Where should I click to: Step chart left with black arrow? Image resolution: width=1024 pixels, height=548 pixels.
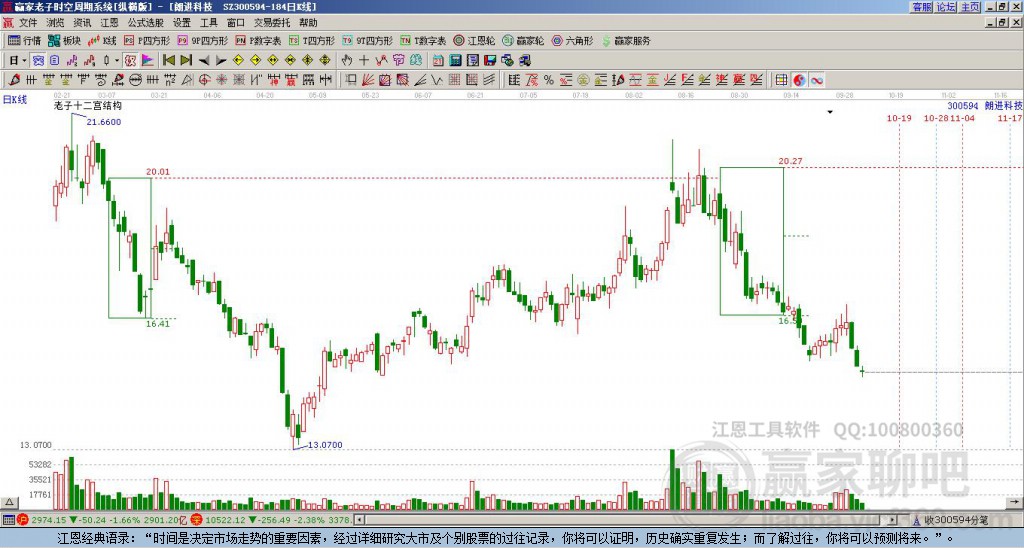tap(204, 60)
